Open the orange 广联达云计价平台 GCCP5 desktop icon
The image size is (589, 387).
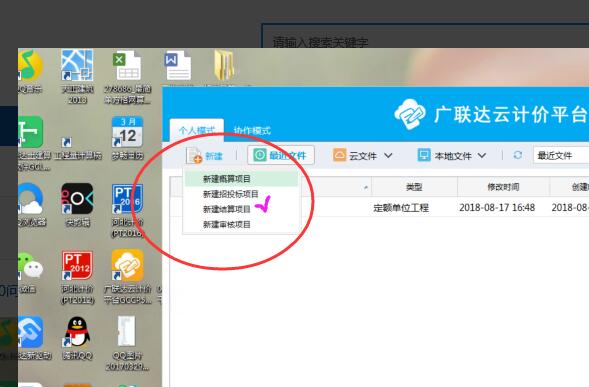tap(128, 277)
